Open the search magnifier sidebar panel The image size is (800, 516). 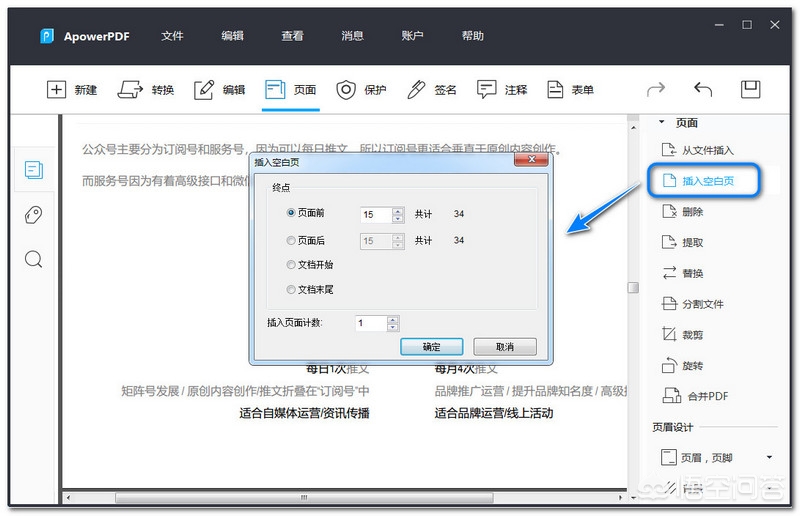tap(34, 259)
